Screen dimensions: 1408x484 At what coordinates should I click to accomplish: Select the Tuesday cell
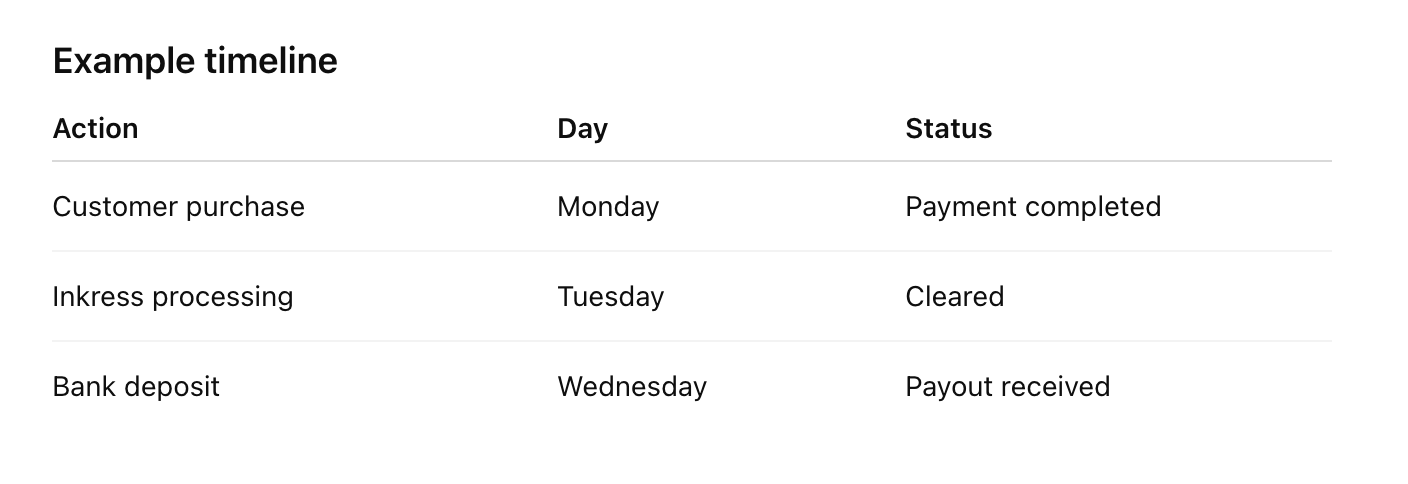click(x=610, y=297)
